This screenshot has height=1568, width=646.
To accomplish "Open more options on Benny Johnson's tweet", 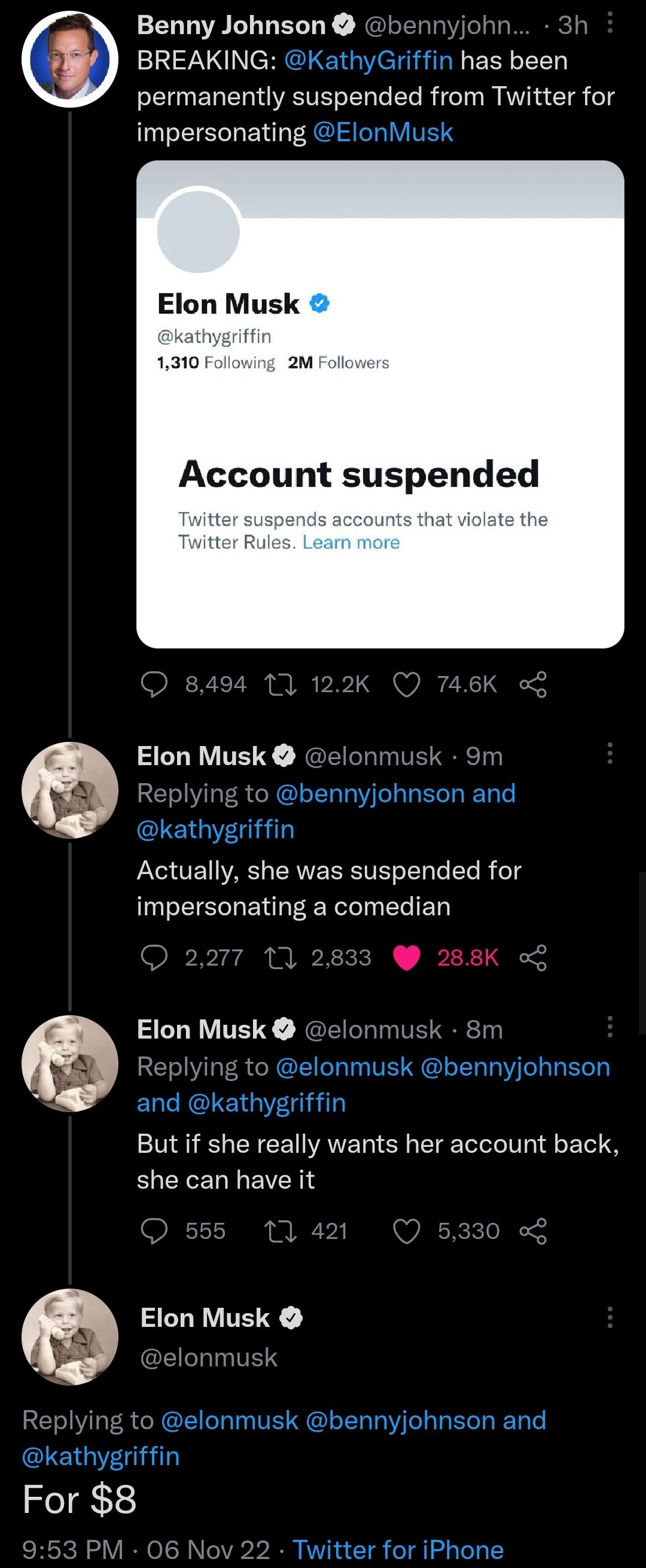I will [610, 24].
